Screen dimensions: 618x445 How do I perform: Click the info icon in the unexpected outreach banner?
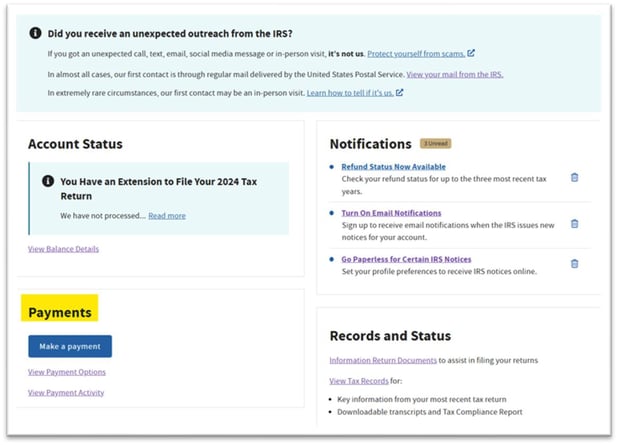click(x=35, y=33)
